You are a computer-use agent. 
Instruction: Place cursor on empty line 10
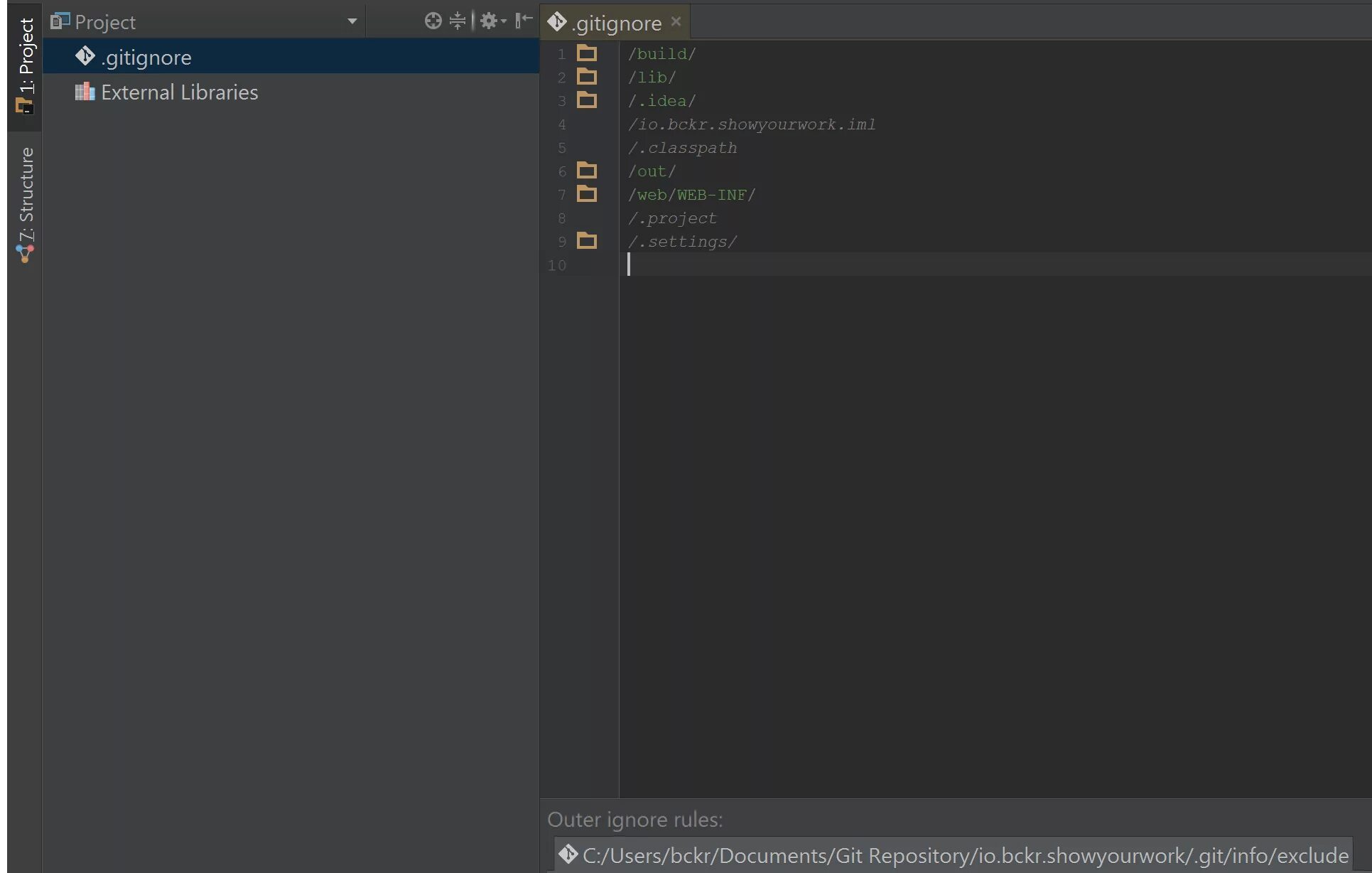pyautogui.click(x=995, y=264)
